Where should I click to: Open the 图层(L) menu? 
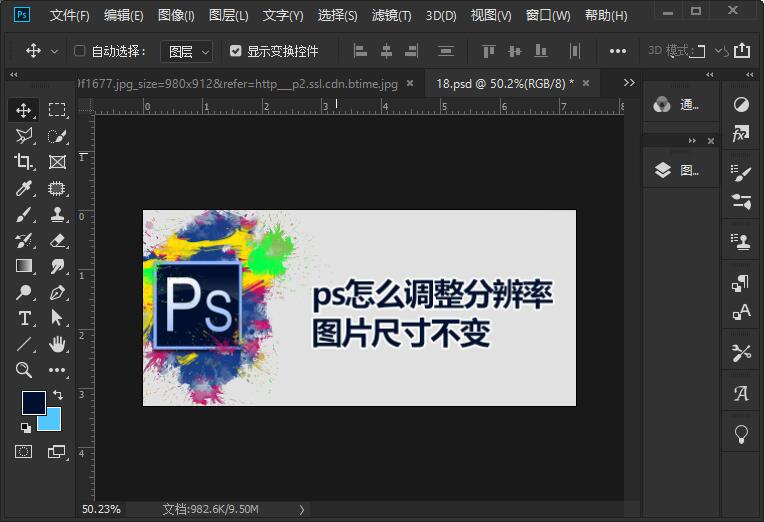229,16
